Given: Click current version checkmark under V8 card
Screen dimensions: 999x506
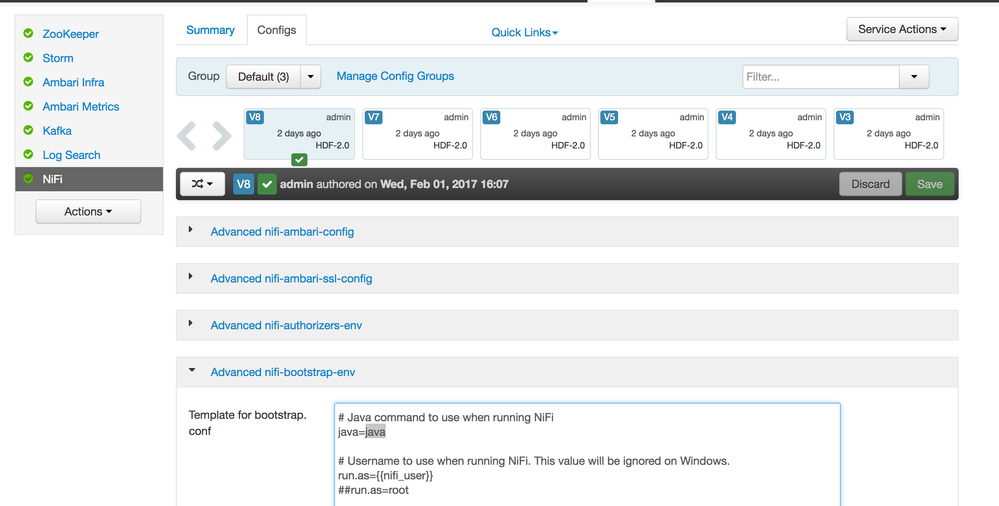Looking at the screenshot, I should pyautogui.click(x=299, y=159).
